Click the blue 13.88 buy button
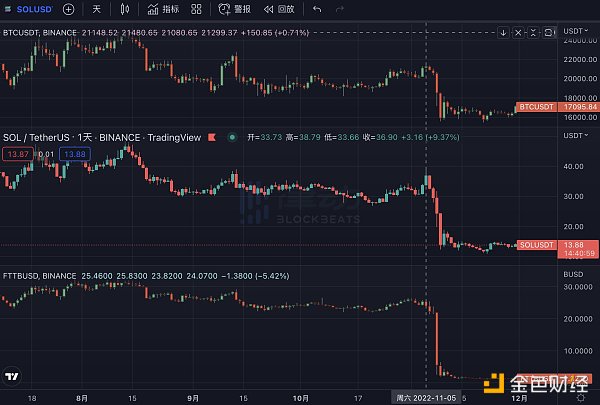600x405 pixels. pos(74,153)
